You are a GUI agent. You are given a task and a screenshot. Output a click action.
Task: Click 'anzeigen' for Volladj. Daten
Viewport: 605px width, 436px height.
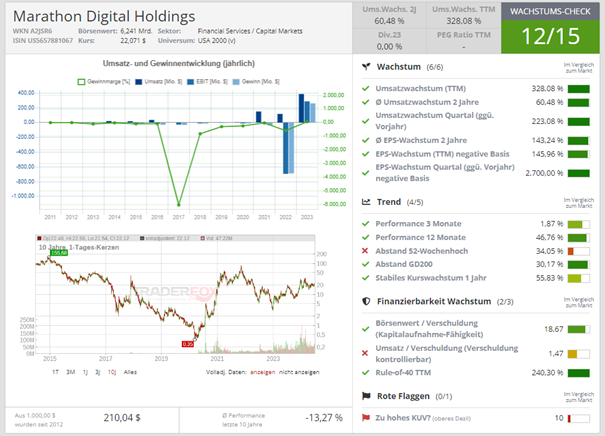pyautogui.click(x=262, y=372)
